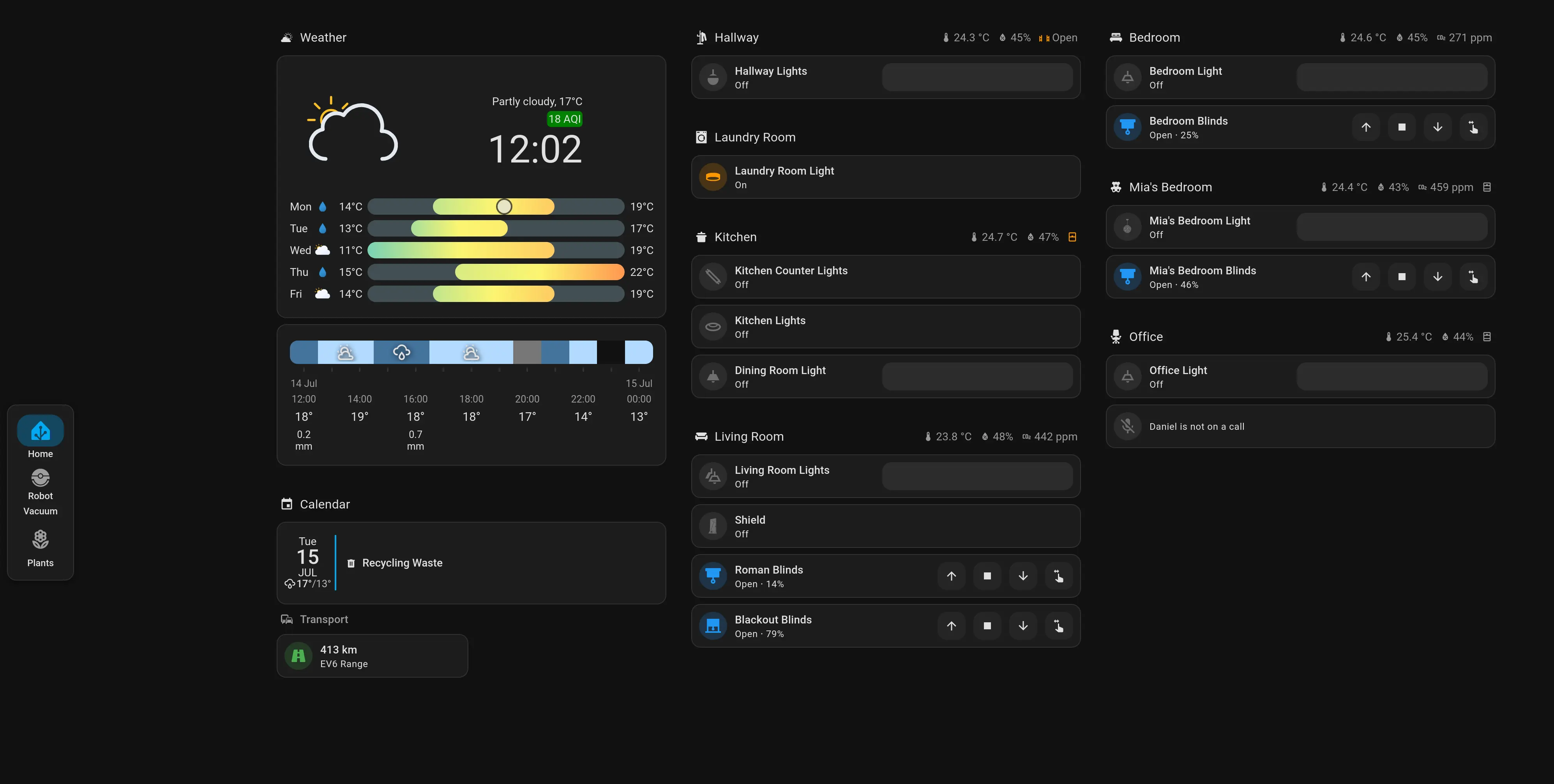The width and height of the screenshot is (1554, 784).
Task: Lower the Roman Blinds with the down arrow
Action: (1023, 576)
